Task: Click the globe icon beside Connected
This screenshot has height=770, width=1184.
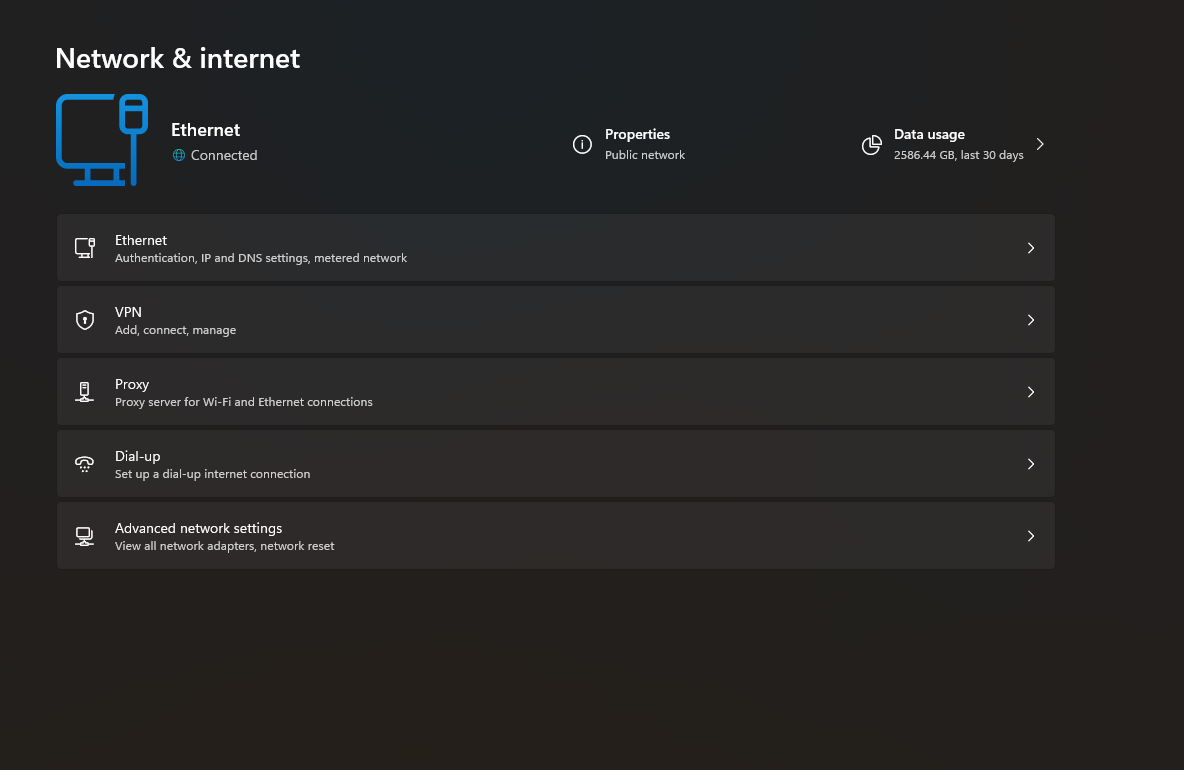Action: pyautogui.click(x=179, y=155)
